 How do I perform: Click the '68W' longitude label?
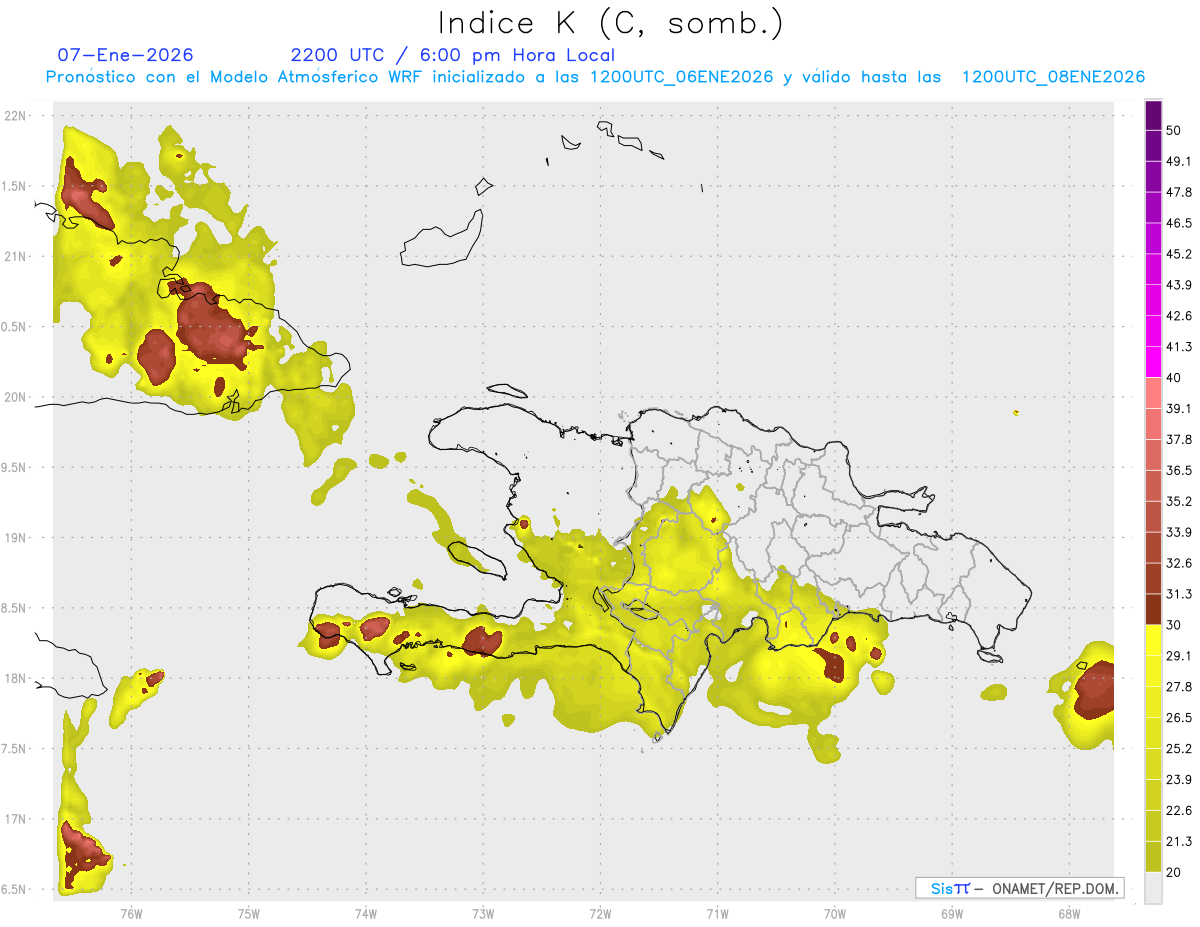1068,913
